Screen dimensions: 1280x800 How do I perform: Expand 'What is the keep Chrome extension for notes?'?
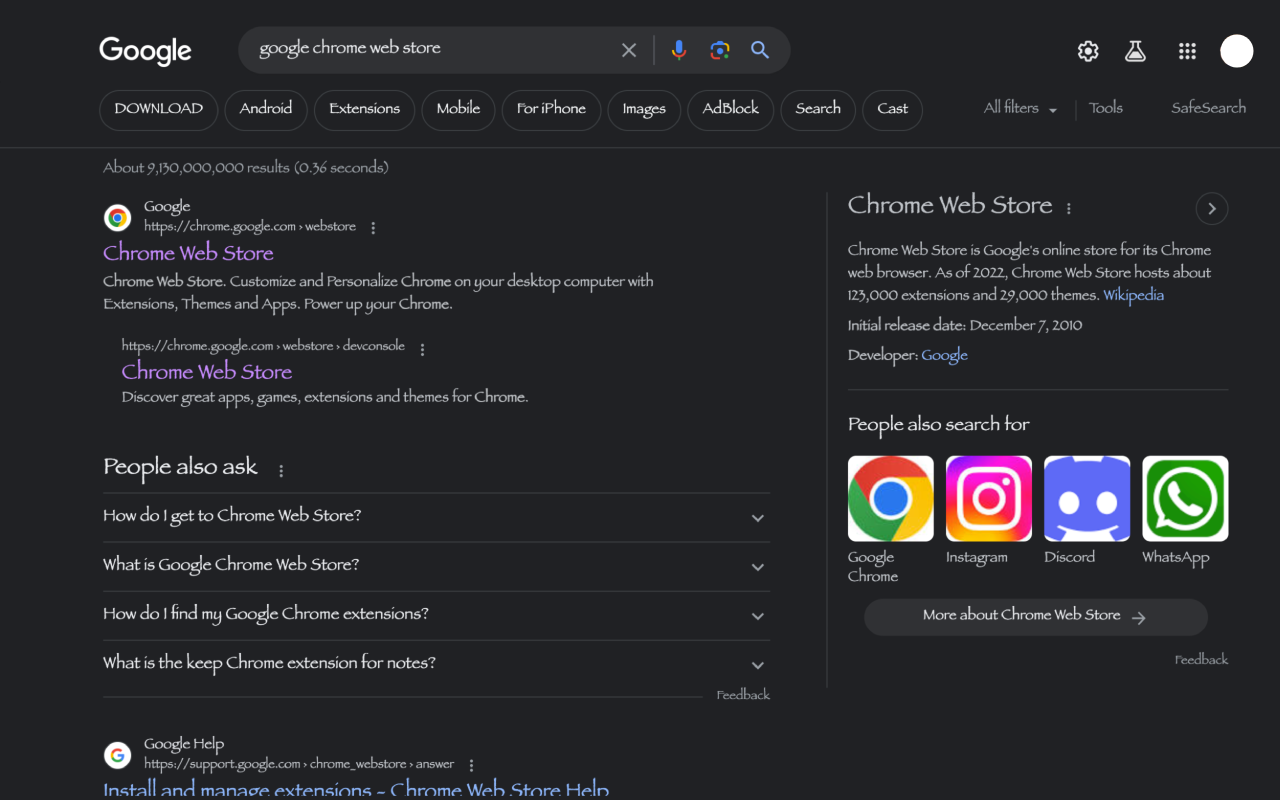(x=436, y=664)
